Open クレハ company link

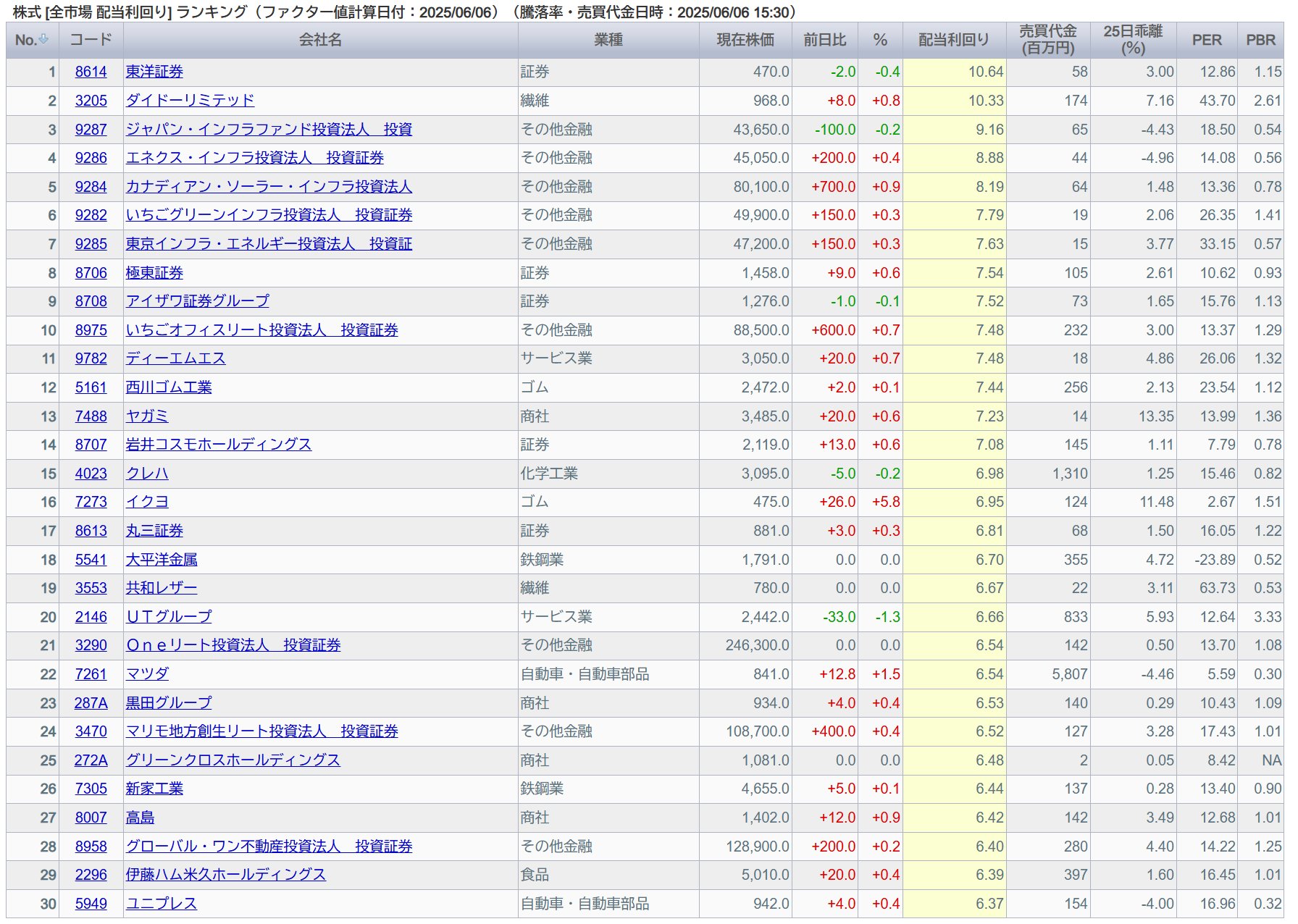(147, 473)
